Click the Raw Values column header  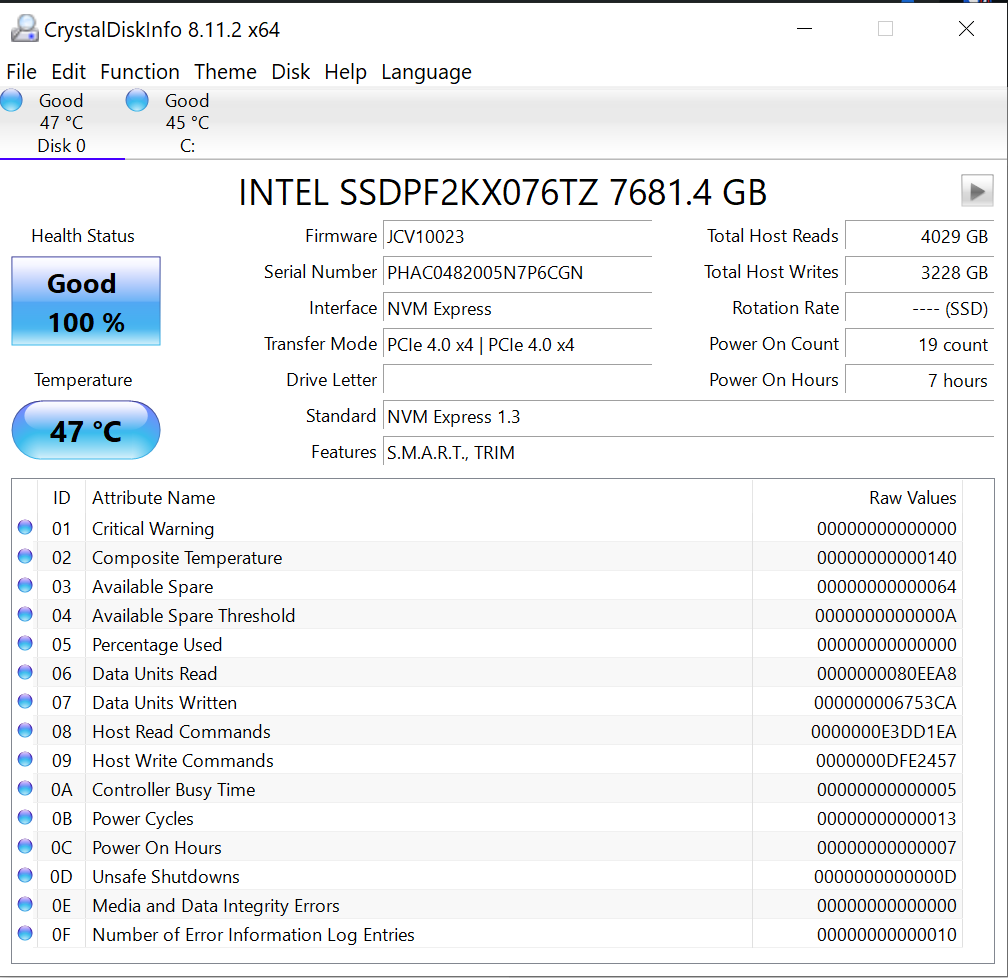tap(912, 498)
